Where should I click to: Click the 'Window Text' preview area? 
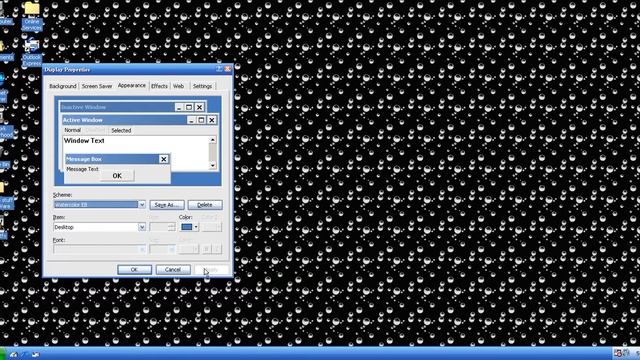[84, 140]
